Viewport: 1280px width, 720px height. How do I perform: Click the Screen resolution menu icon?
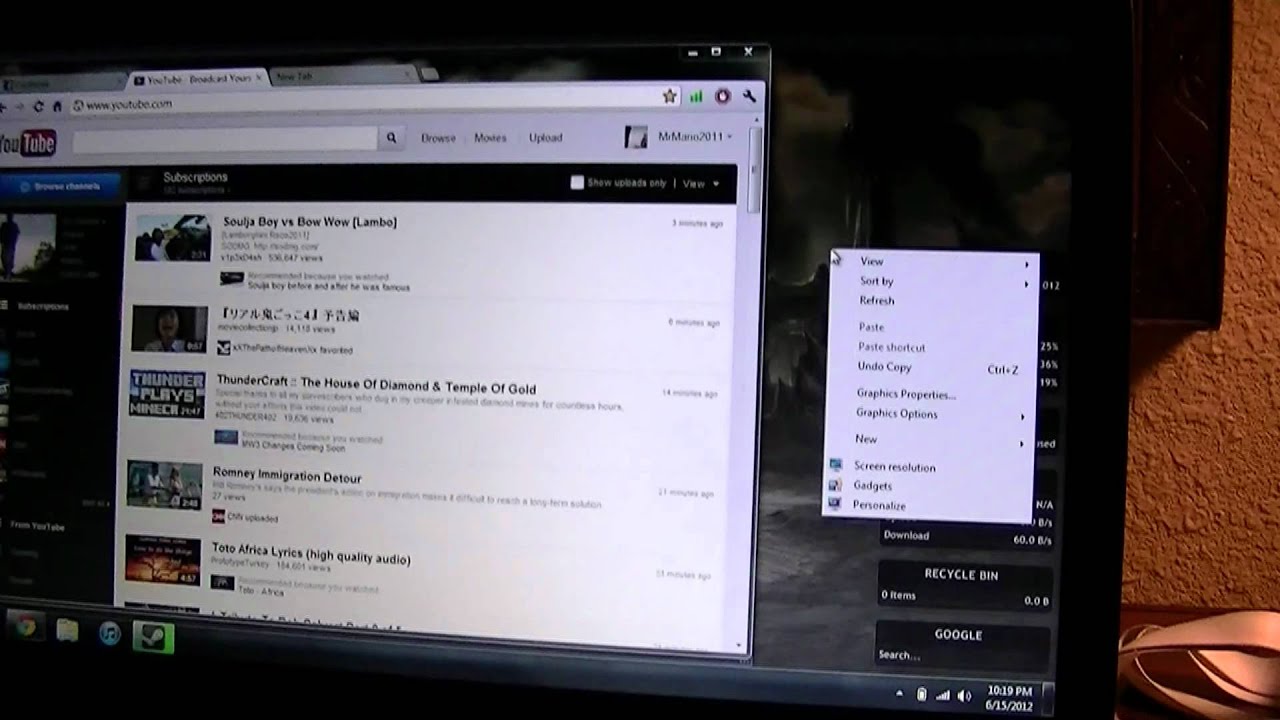(x=836, y=466)
